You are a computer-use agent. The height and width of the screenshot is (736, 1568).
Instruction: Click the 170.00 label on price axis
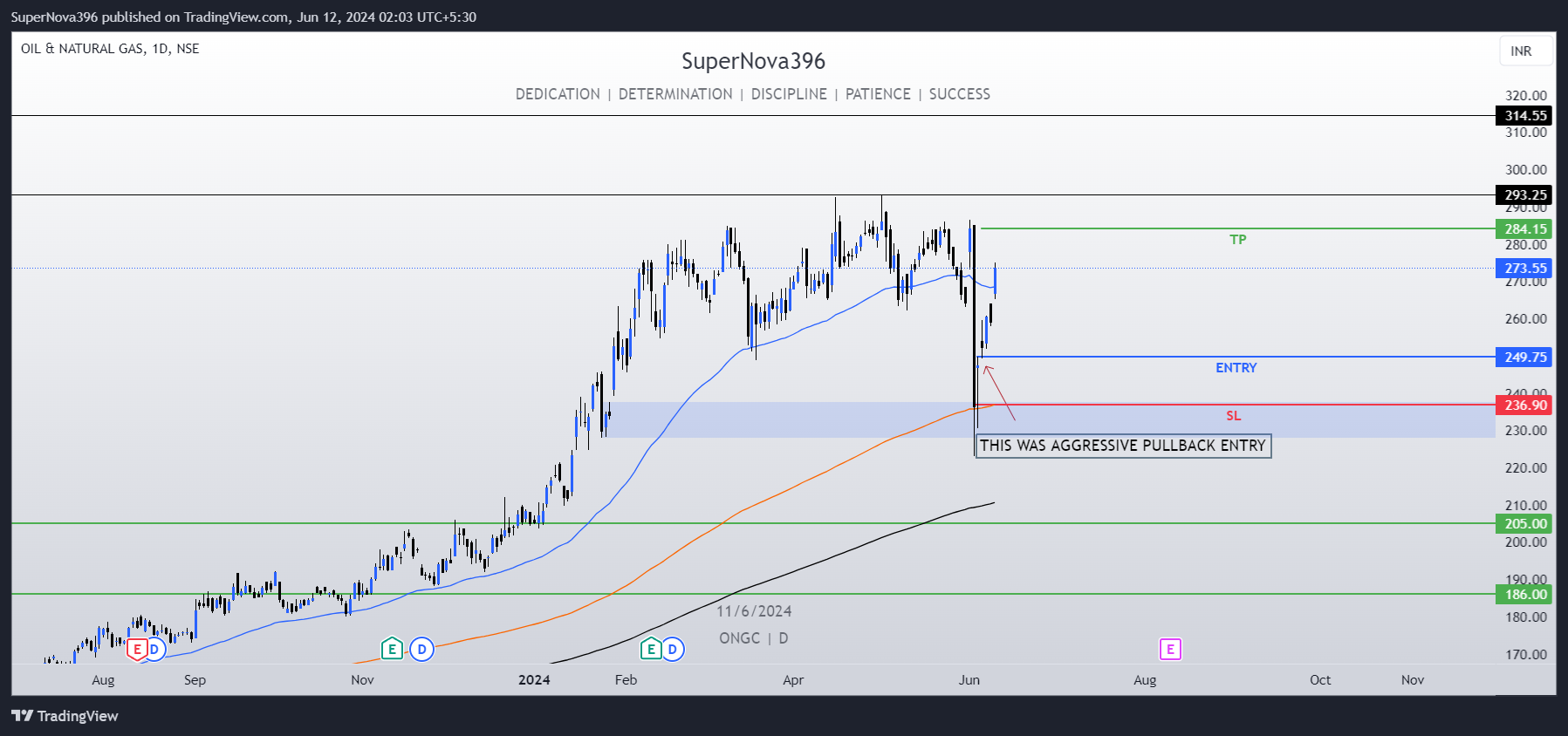click(x=1525, y=654)
